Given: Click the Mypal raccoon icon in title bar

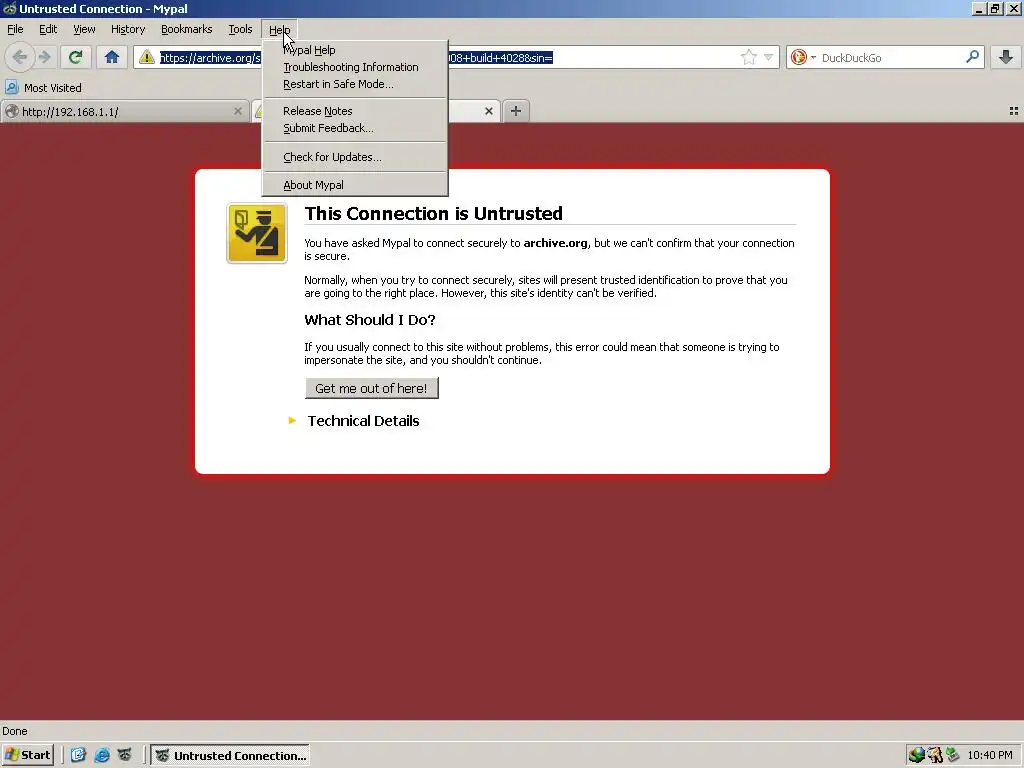Looking at the screenshot, I should [x=9, y=8].
